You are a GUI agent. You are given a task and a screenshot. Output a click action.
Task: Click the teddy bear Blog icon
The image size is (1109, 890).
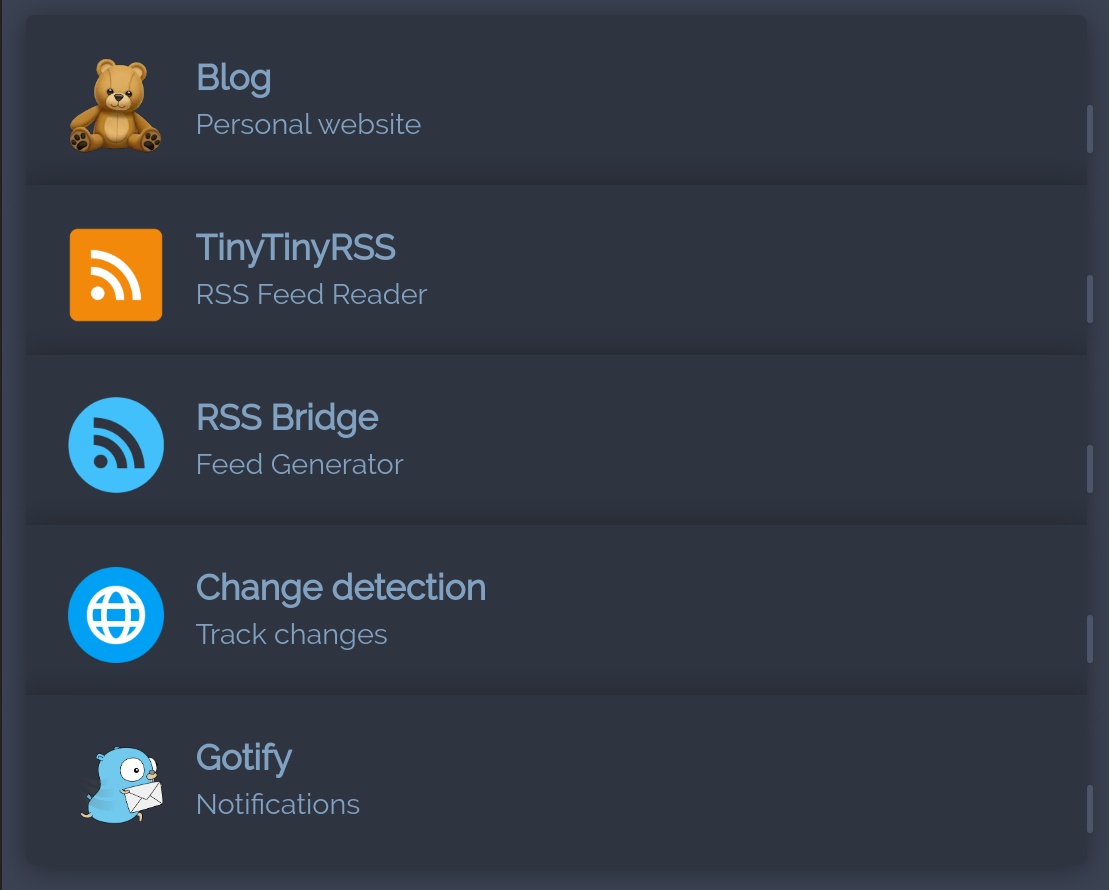pyautogui.click(x=116, y=106)
